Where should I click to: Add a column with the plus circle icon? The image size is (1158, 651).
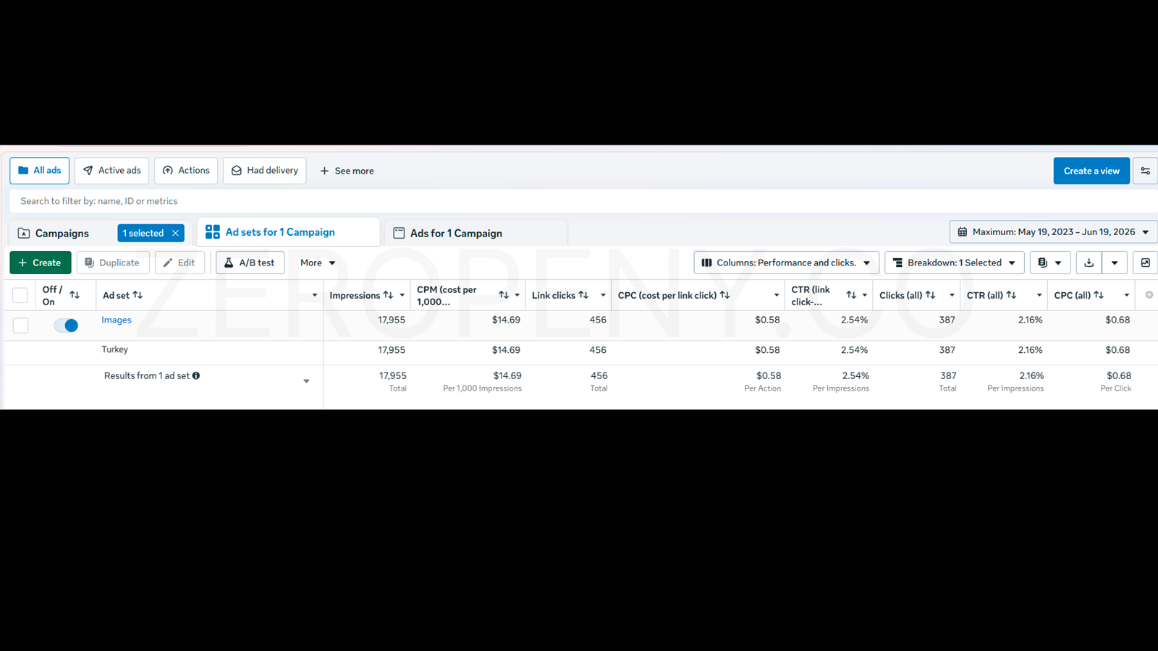1149,296
